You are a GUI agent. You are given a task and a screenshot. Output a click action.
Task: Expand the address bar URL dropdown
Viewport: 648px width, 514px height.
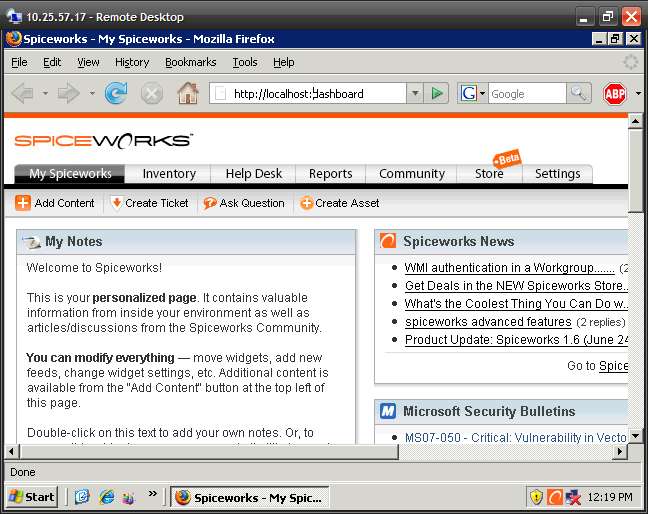pyautogui.click(x=415, y=93)
